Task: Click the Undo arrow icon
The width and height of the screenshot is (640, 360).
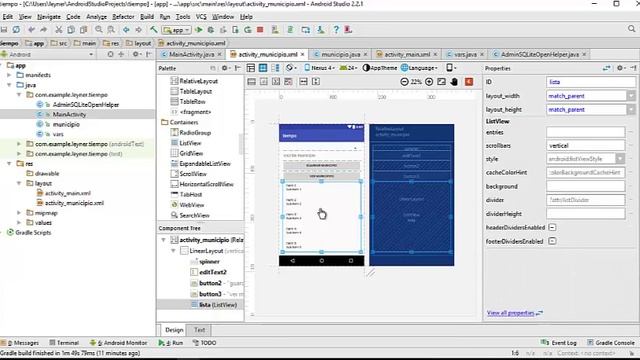Action: point(31,30)
